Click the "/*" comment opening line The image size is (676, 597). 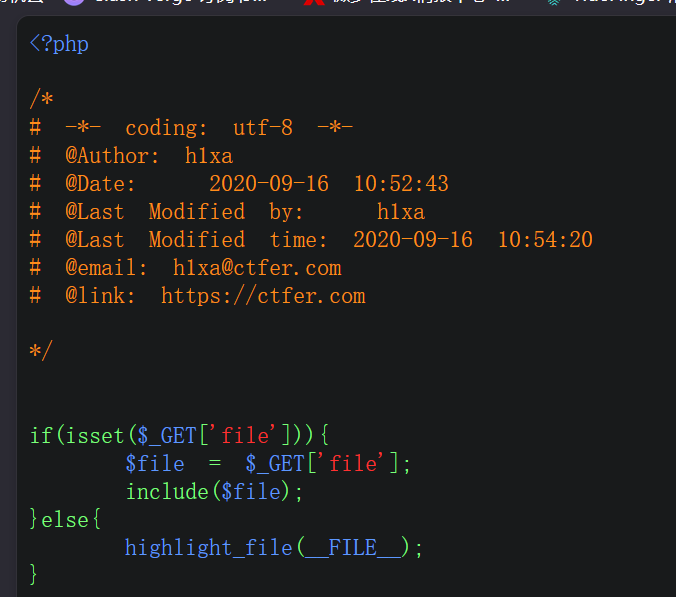point(41,100)
